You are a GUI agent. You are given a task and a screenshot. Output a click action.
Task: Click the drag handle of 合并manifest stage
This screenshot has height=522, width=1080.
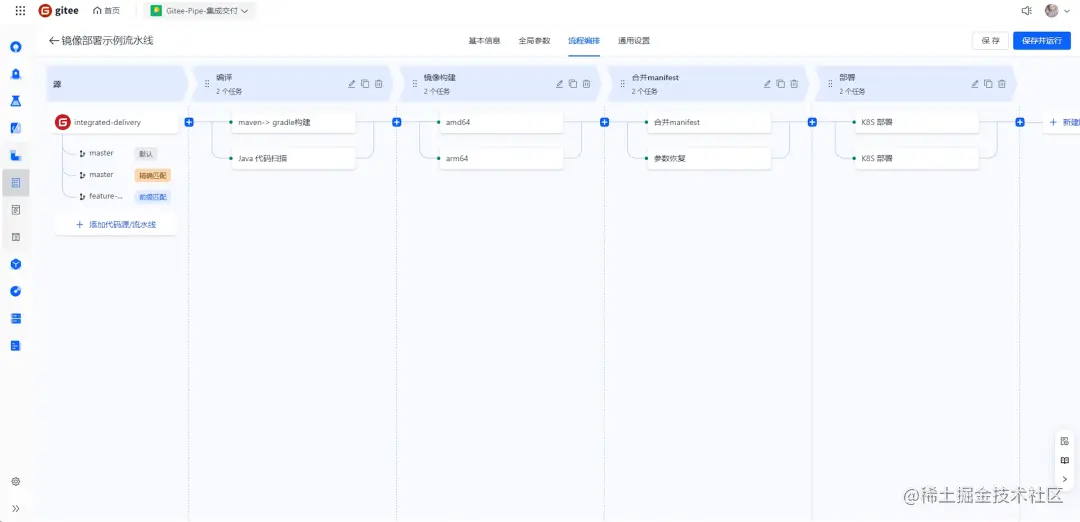tap(623, 84)
